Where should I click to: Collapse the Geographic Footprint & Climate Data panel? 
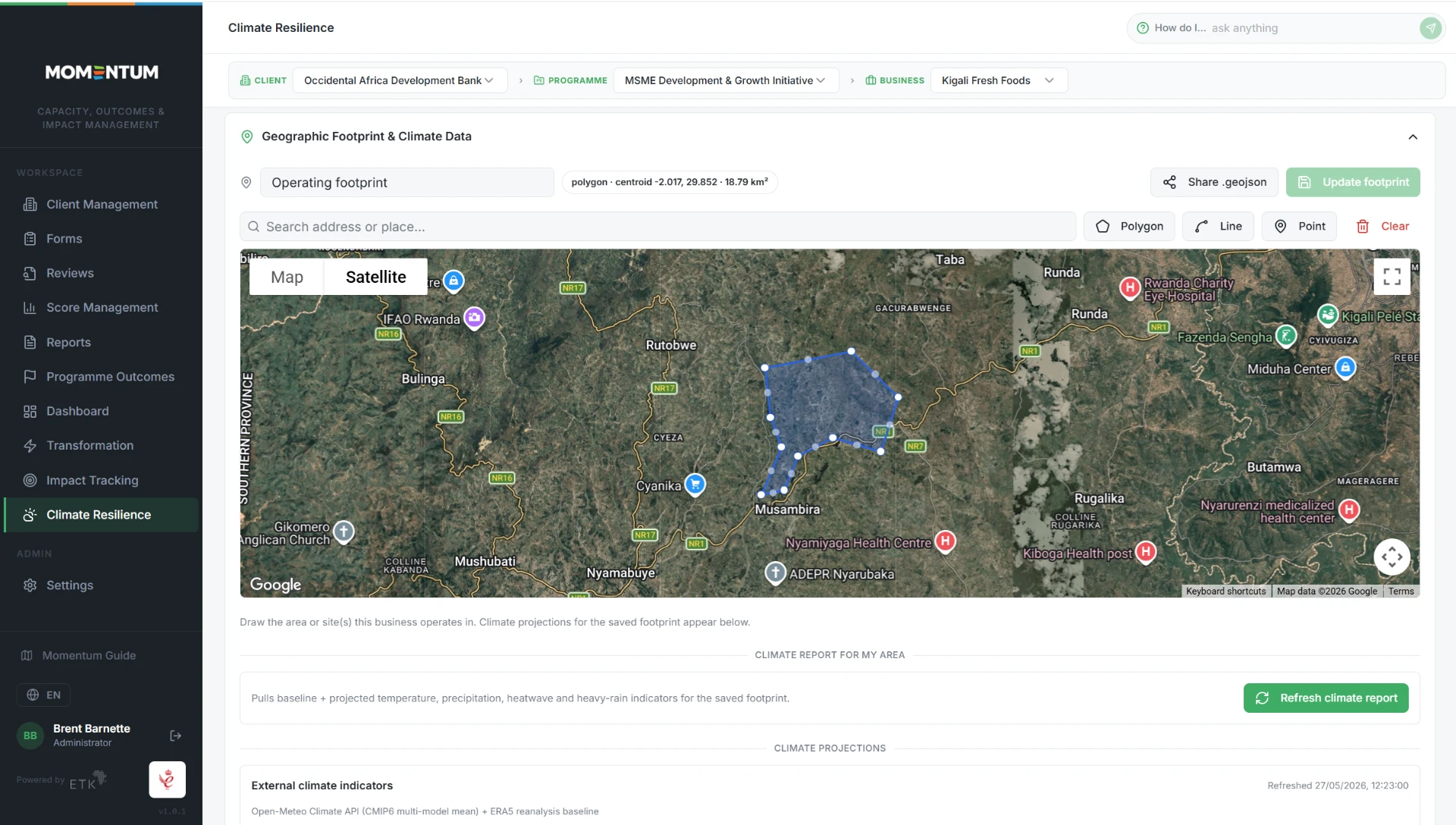click(1413, 137)
